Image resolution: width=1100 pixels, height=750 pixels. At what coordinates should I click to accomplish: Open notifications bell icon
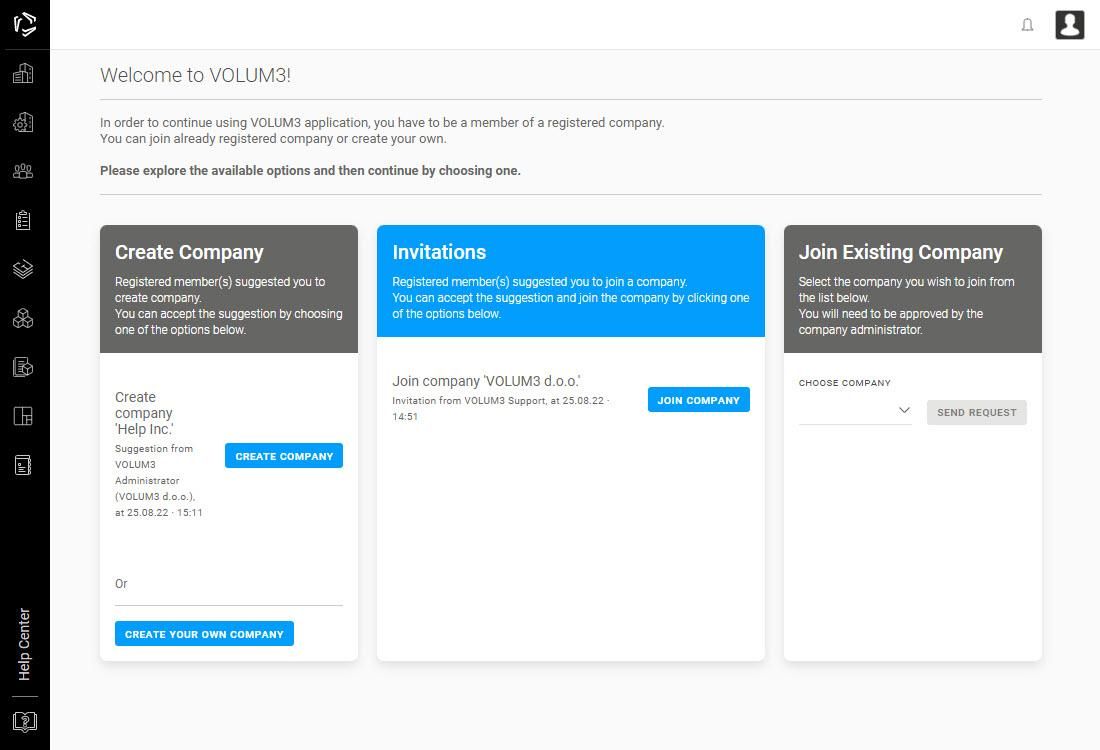click(1027, 25)
